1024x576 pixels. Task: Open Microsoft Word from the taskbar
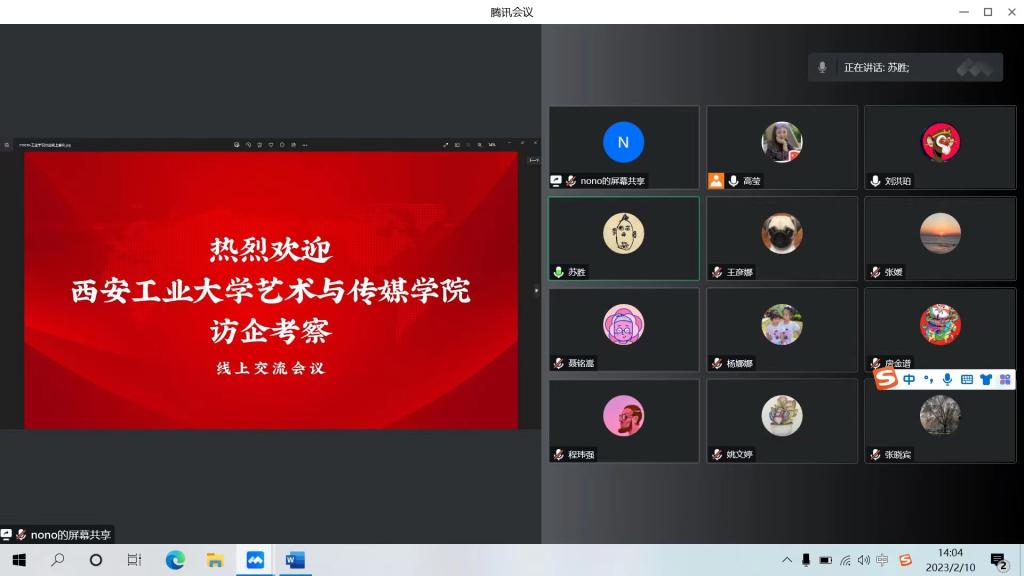click(x=294, y=560)
